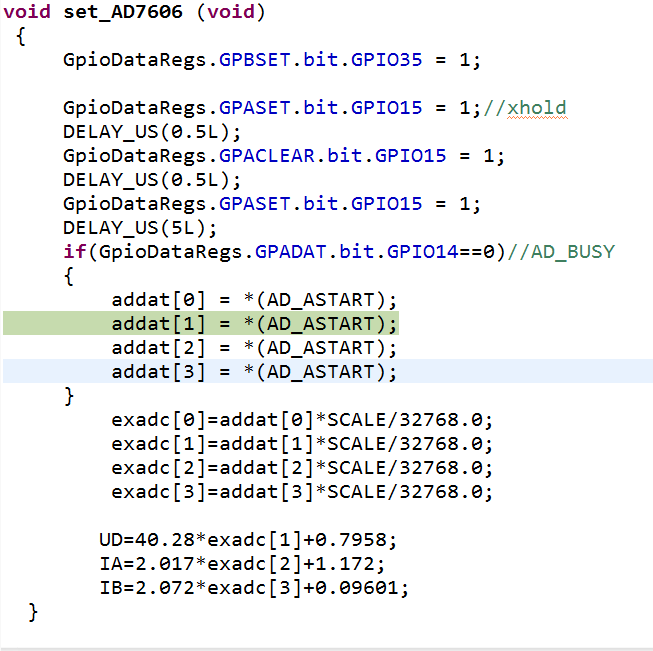653x651 pixels.
Task: Click the if GPADAT GPIO14==0 condition
Action: click(x=284, y=252)
